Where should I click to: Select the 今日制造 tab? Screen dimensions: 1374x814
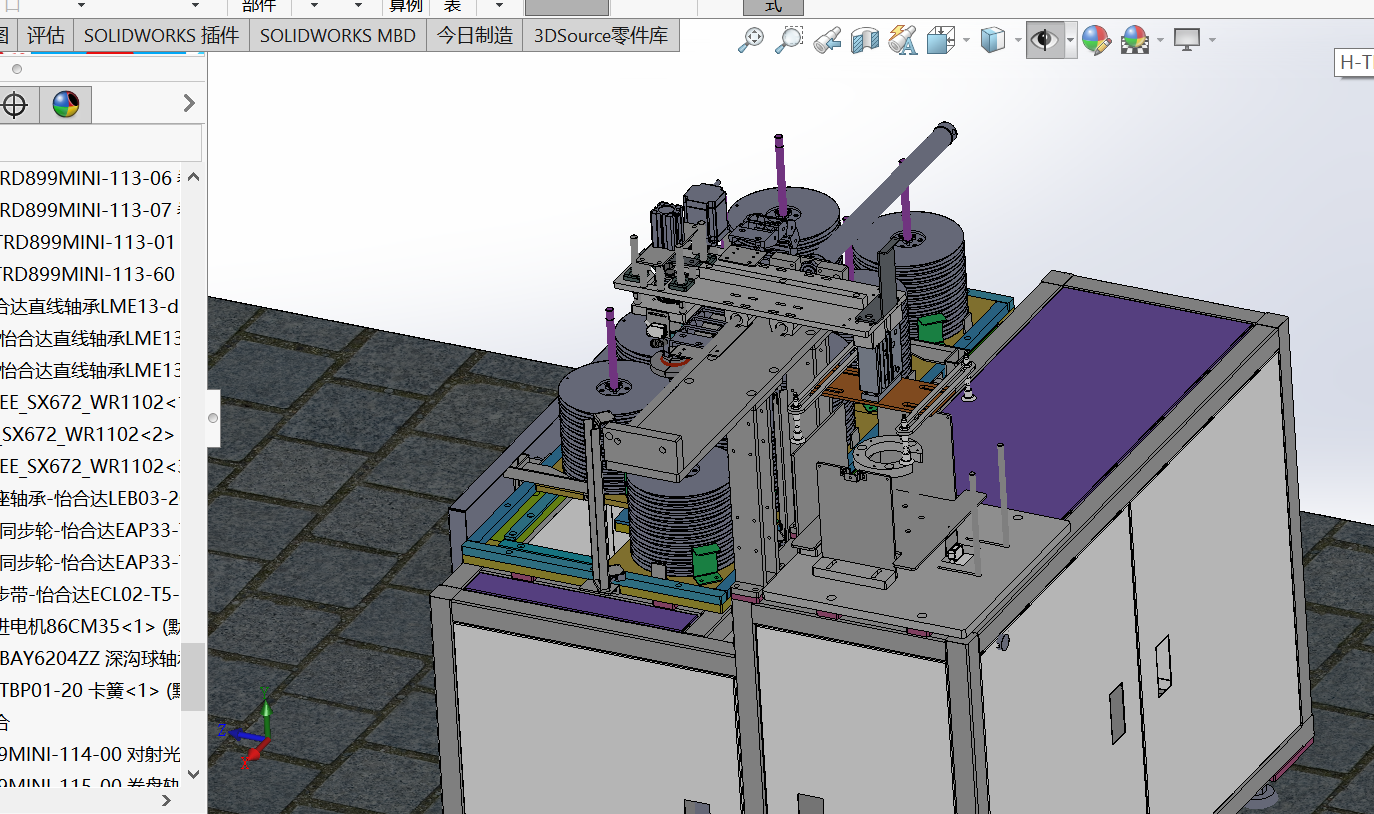(x=475, y=36)
